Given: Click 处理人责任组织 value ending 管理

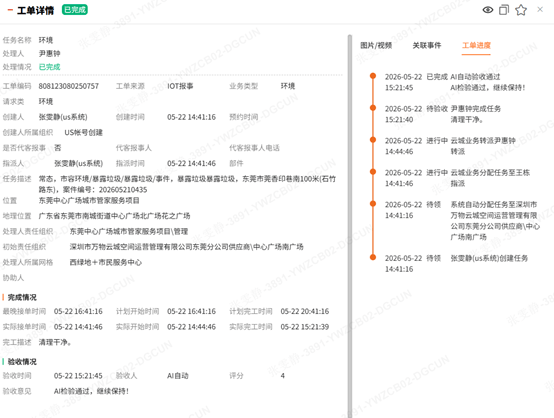Looking at the screenshot, I should (x=129, y=231).
